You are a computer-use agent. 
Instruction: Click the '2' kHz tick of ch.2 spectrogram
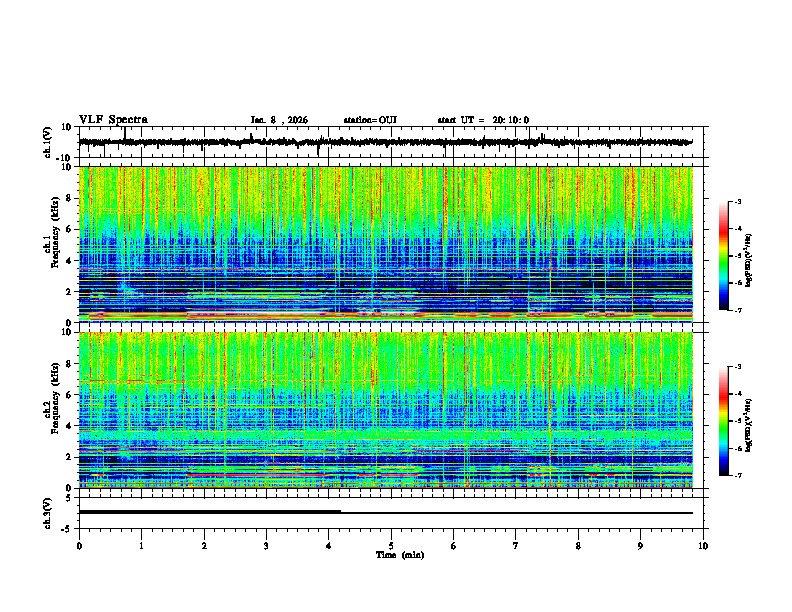(x=69, y=457)
